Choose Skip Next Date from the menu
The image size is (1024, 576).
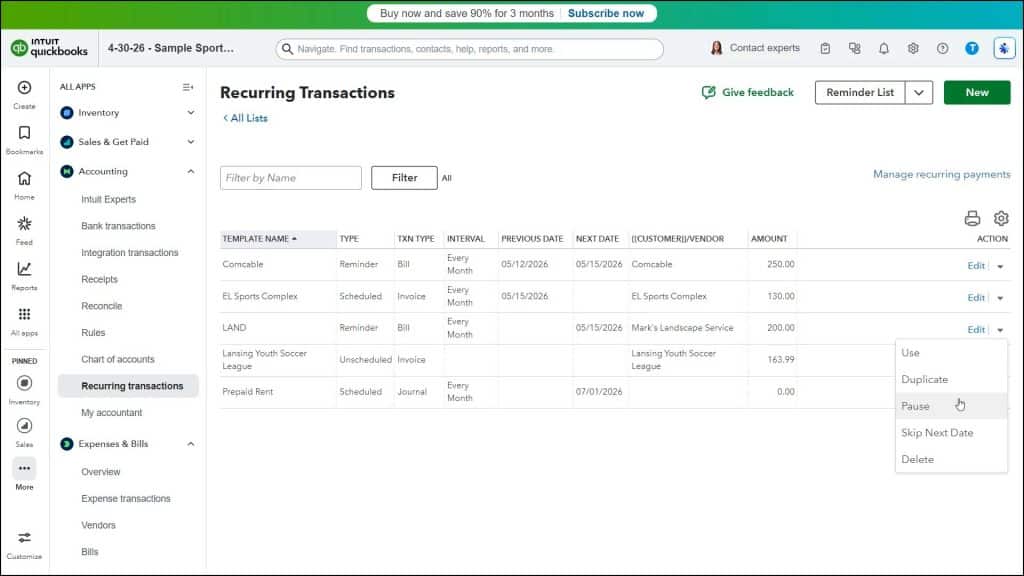[x=952, y=433]
